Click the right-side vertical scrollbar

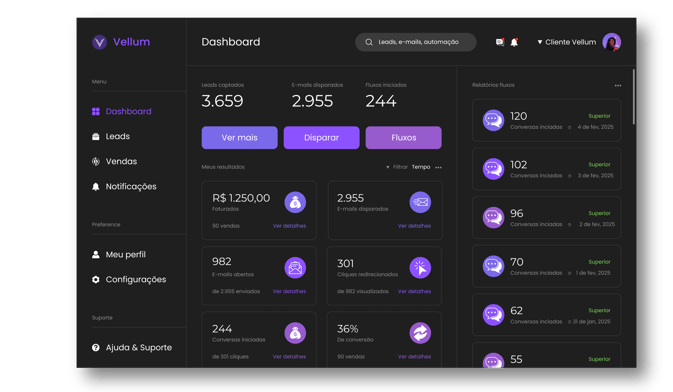pyautogui.click(x=634, y=97)
